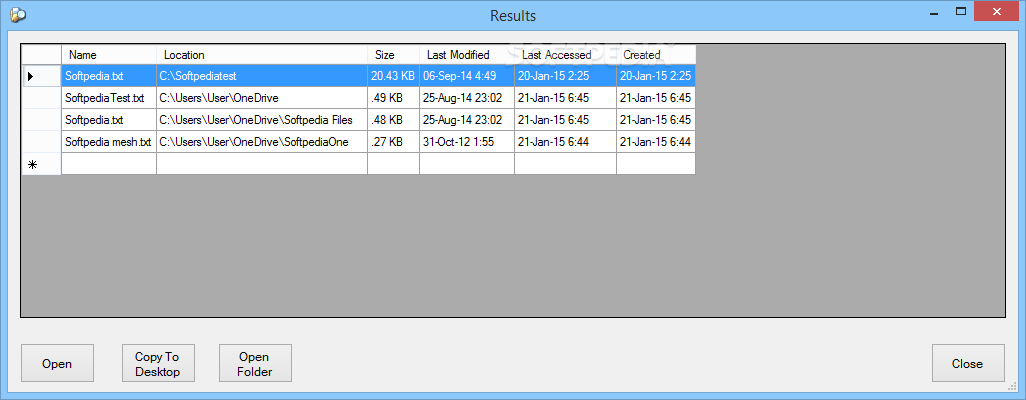The height and width of the screenshot is (400, 1026).
Task: Select the new-row asterisk row header
Action: click(41, 164)
